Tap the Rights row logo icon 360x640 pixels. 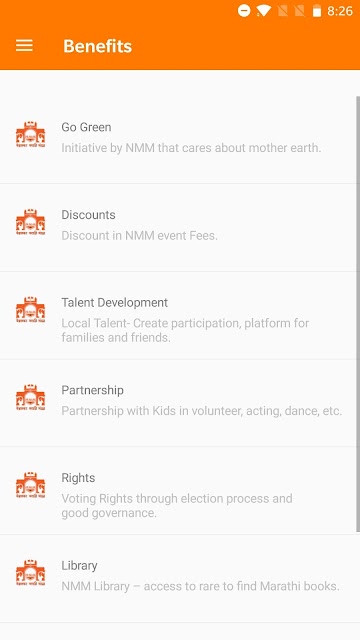click(x=31, y=485)
